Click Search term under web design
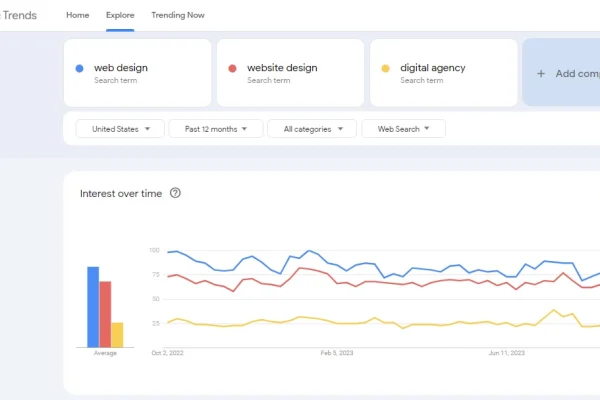Viewport: 600px width, 400px height. (x=116, y=80)
